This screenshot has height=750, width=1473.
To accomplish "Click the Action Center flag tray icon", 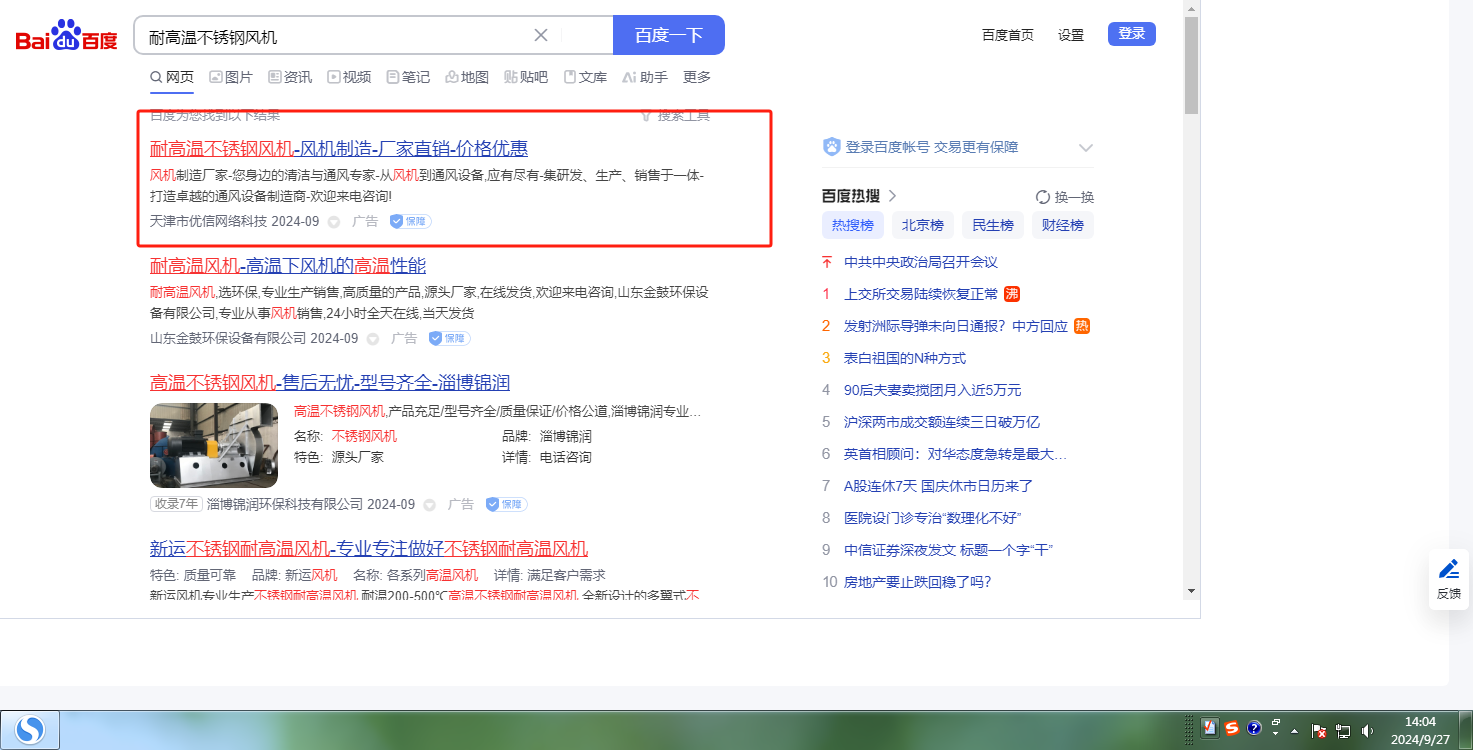I will click(x=1319, y=731).
